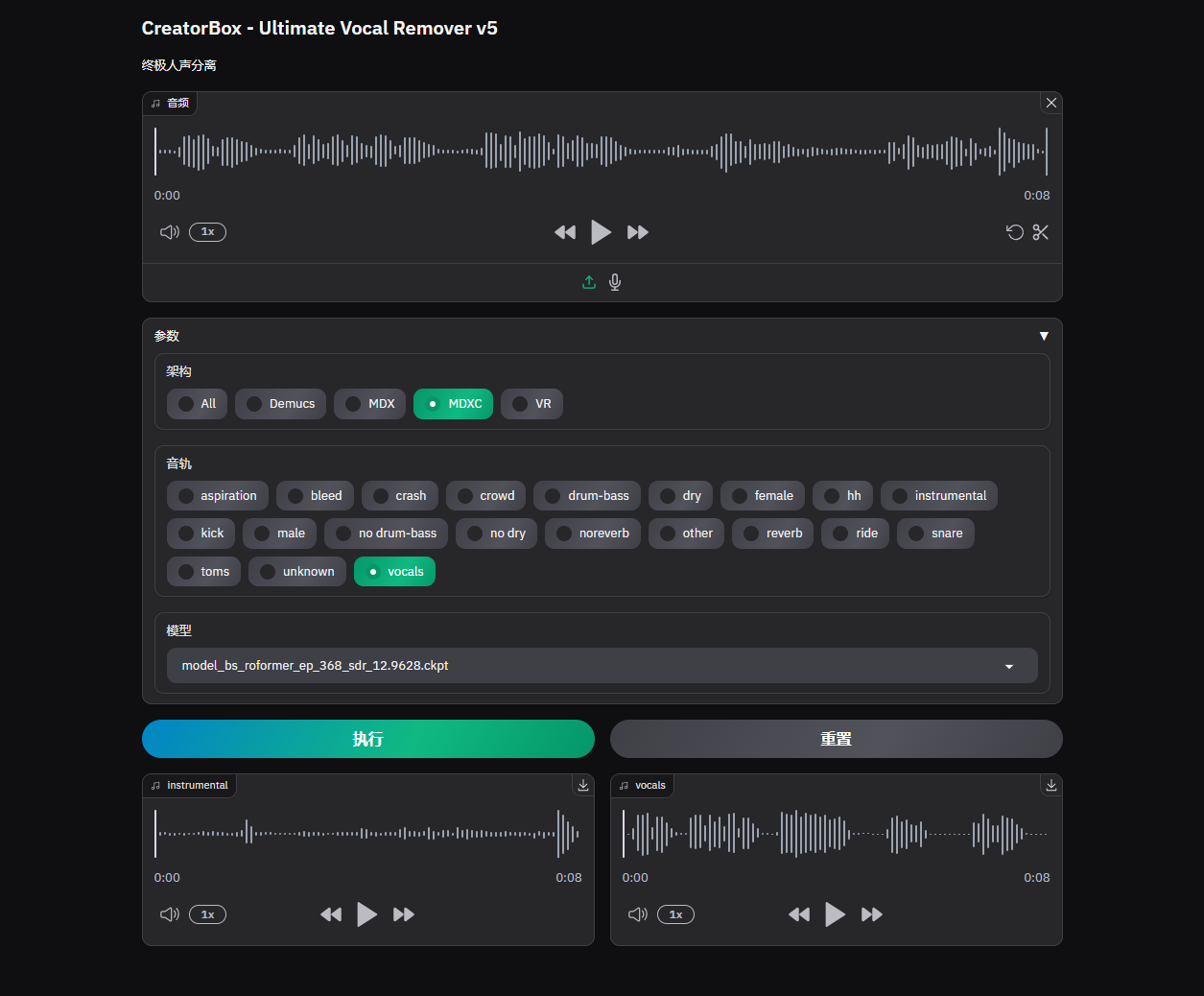This screenshot has height=996, width=1204.
Task: Choose the vocals stem radio option
Action: pos(394,572)
